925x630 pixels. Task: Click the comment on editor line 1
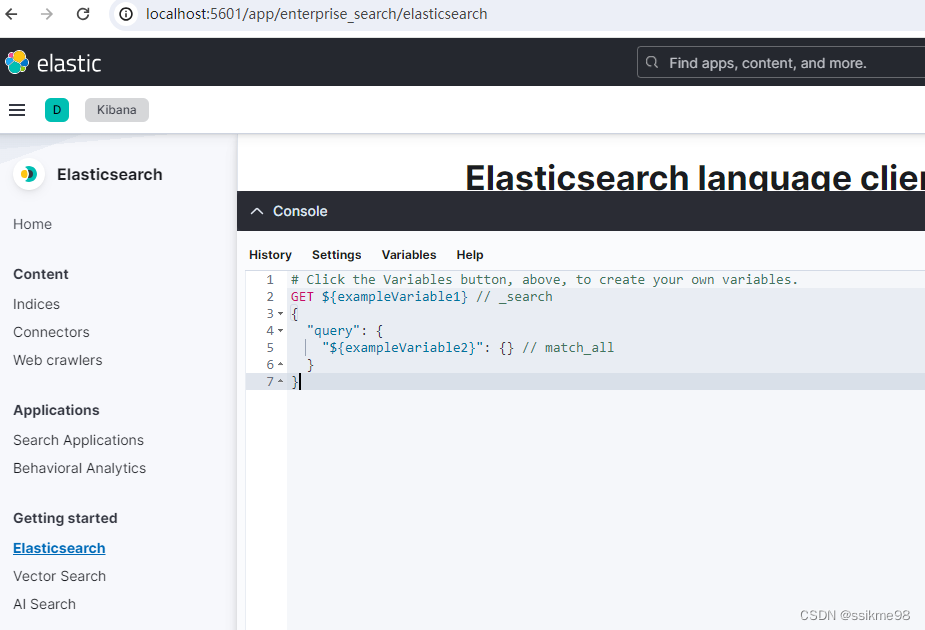point(544,280)
